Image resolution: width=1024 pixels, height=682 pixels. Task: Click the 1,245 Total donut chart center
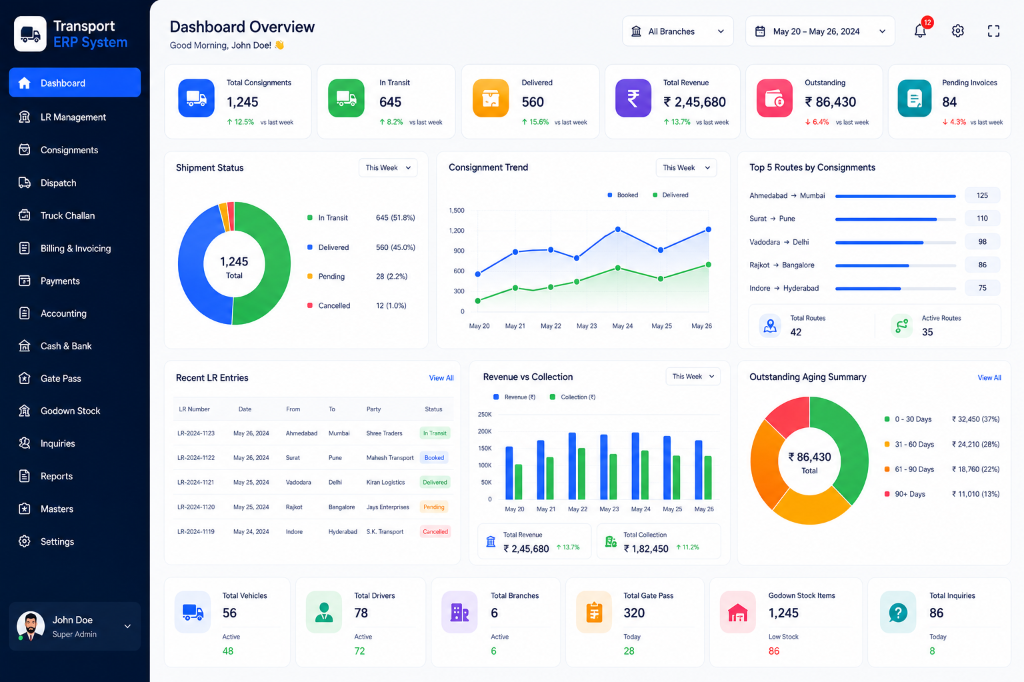click(x=234, y=266)
